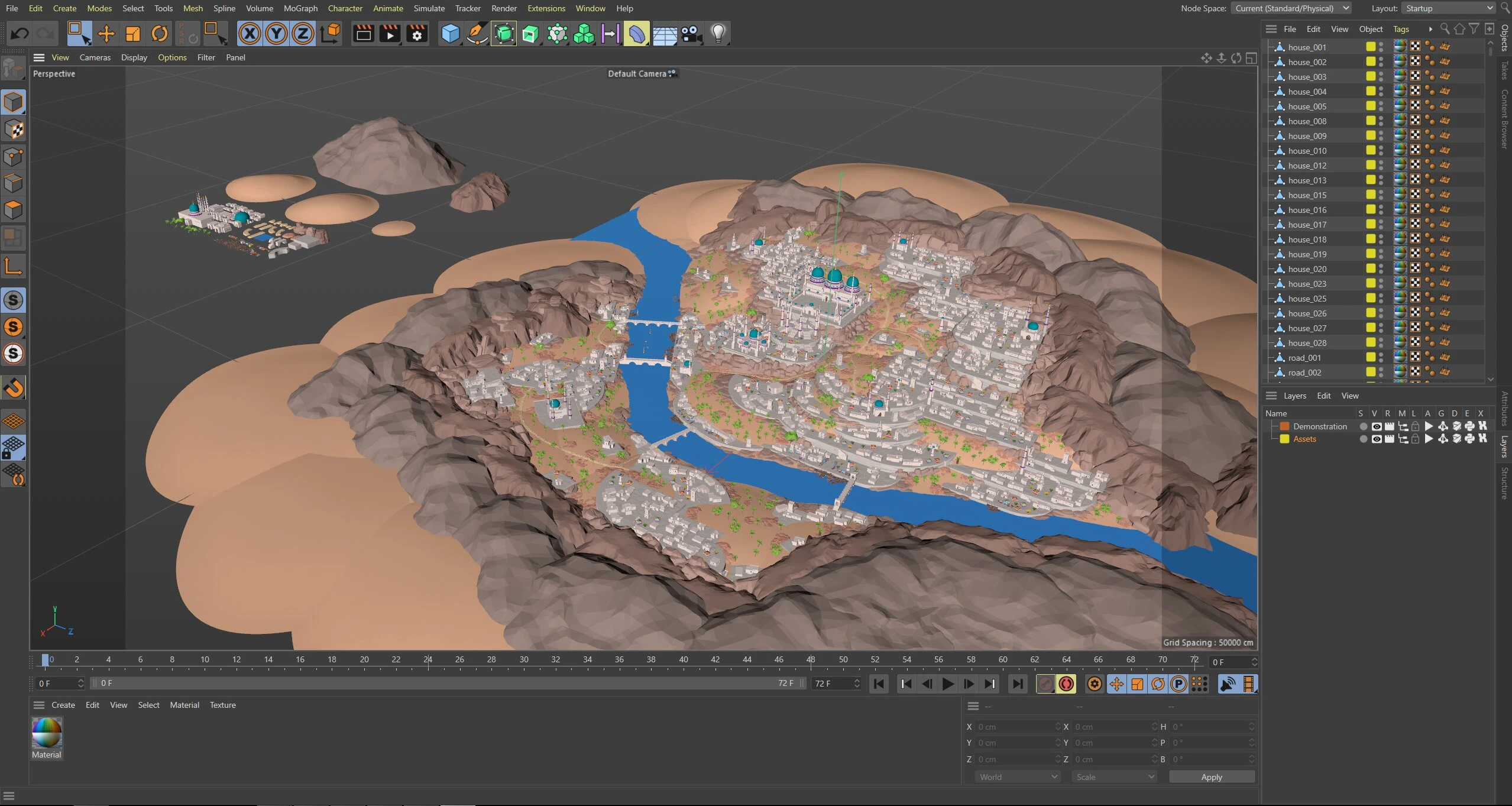Image resolution: width=1512 pixels, height=806 pixels.
Task: Add a Camera object from toolbar
Action: [x=691, y=34]
